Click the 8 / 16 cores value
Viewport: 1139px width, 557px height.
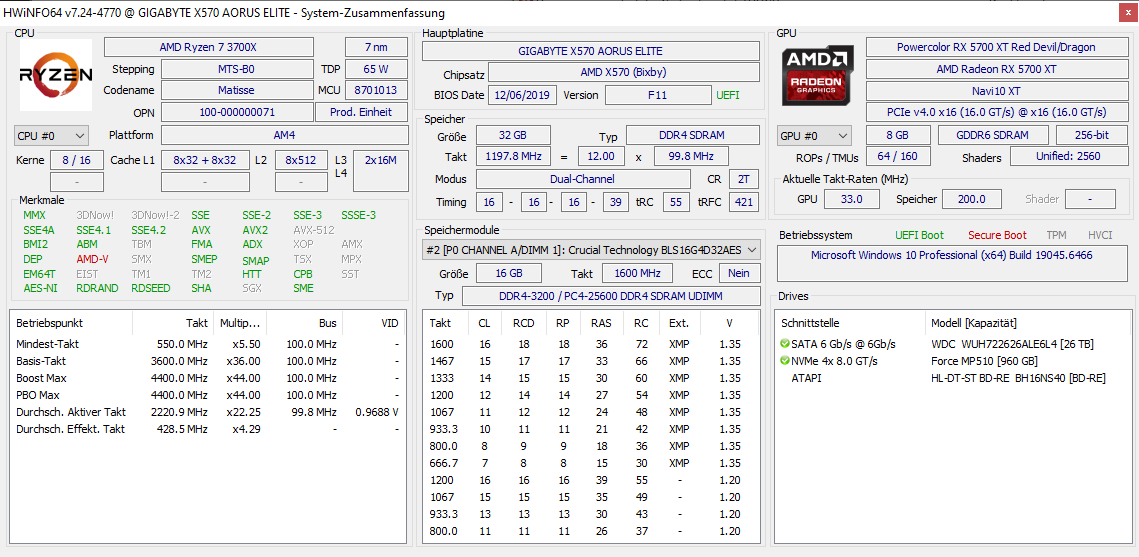click(76, 160)
